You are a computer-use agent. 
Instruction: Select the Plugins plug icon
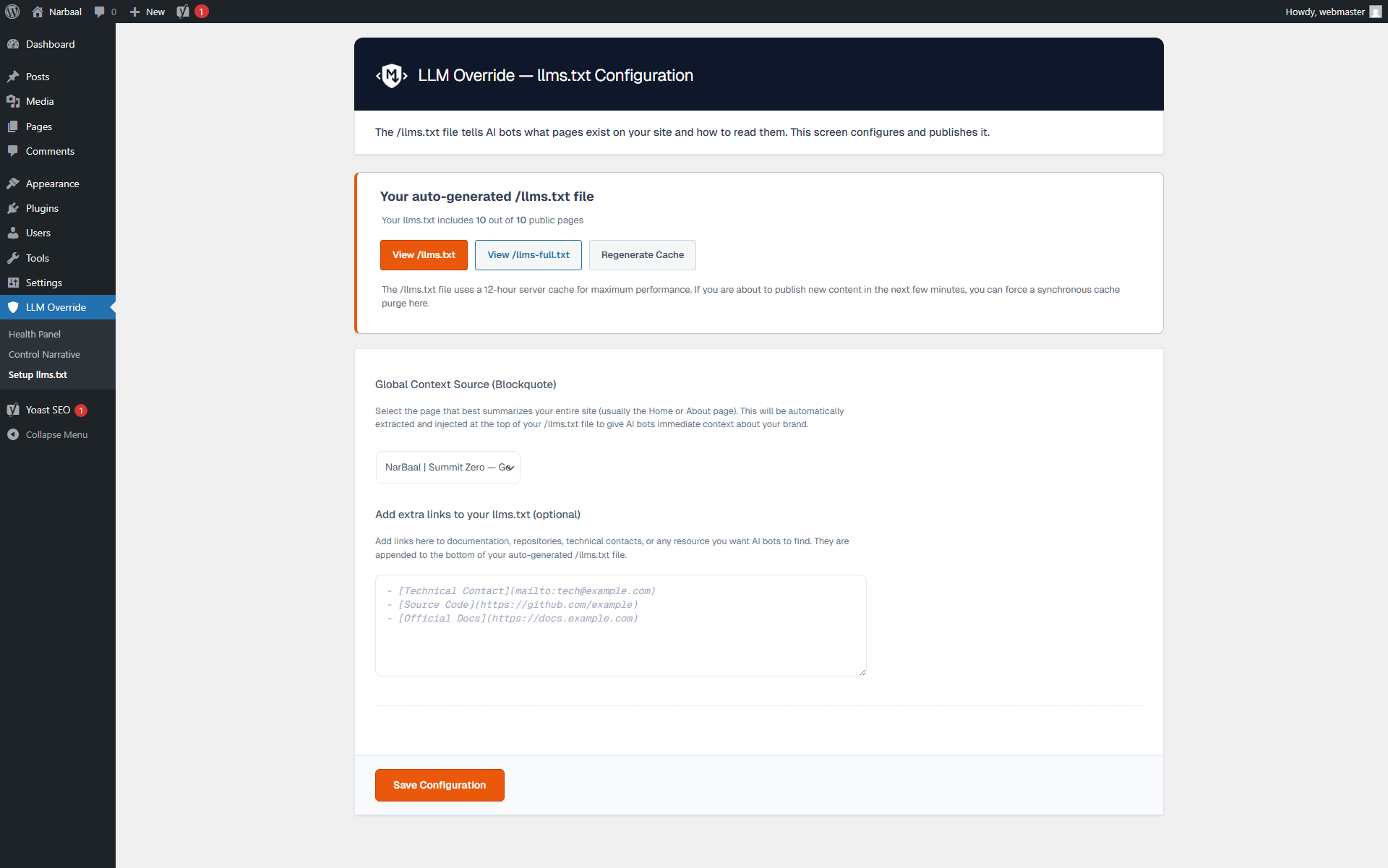(13, 208)
